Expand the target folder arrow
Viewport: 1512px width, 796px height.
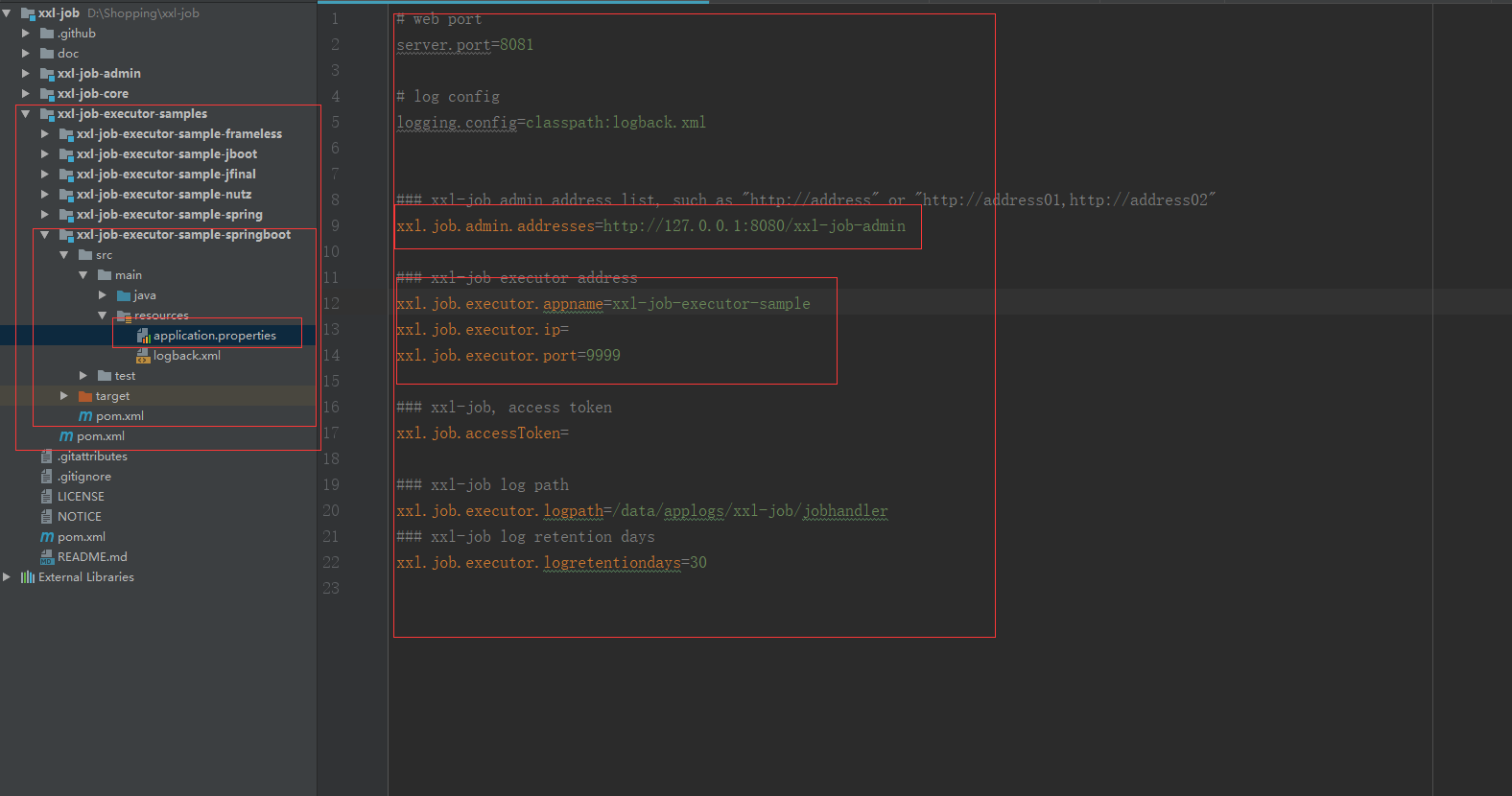[64, 396]
